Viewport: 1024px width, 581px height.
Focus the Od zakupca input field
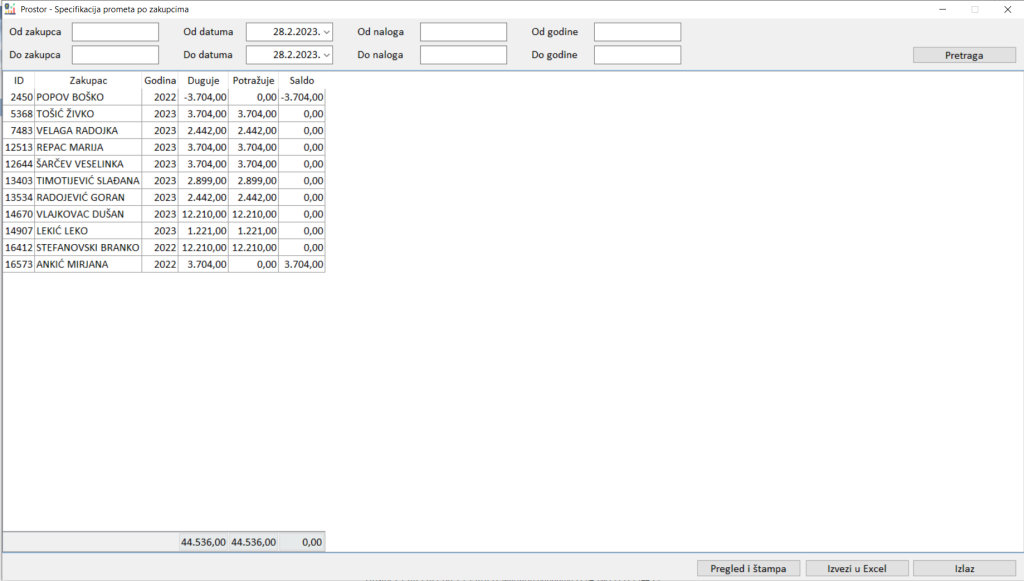coord(115,32)
